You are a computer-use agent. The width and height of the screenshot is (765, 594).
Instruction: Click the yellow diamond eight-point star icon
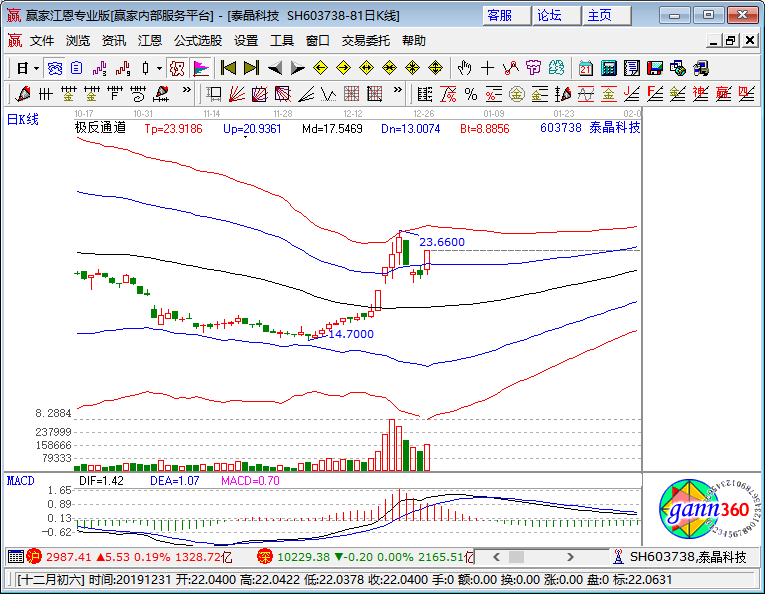tap(412, 68)
